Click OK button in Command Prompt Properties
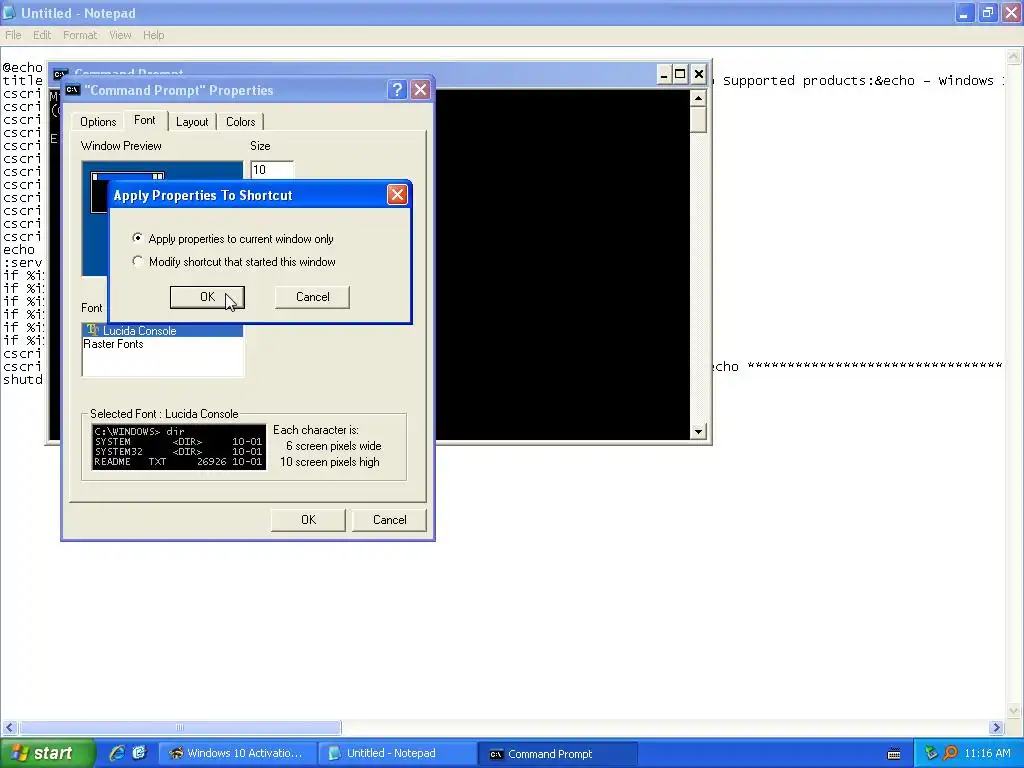1024x768 pixels. point(308,520)
